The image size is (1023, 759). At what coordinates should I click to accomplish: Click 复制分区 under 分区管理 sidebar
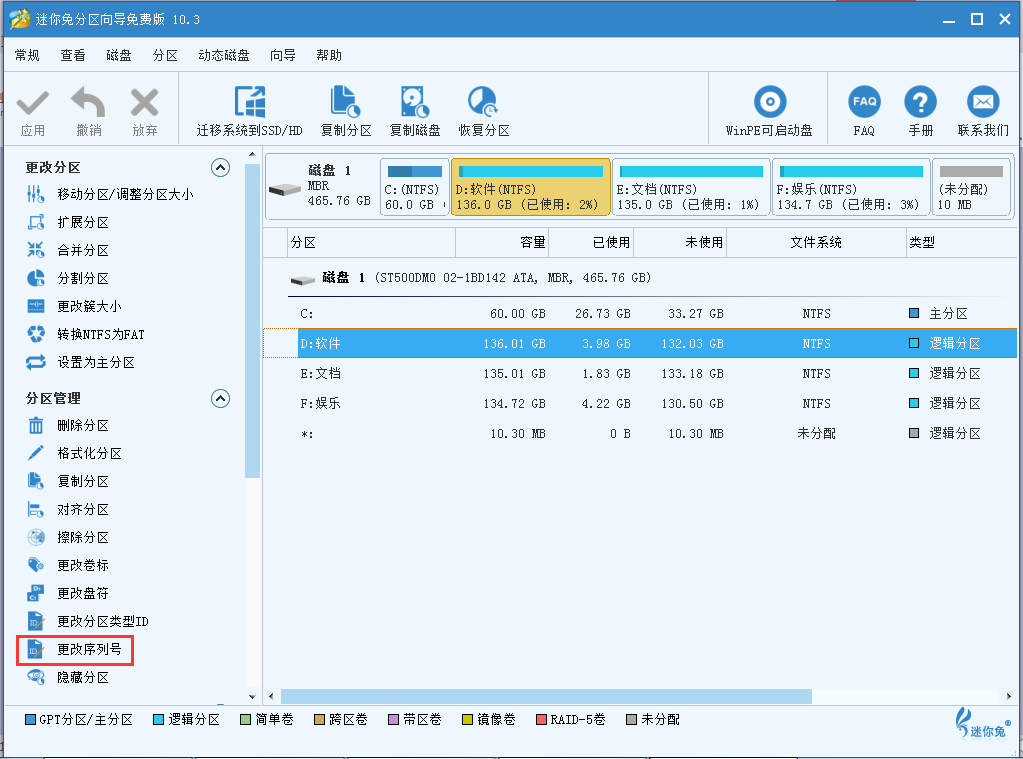pyautogui.click(x=67, y=482)
